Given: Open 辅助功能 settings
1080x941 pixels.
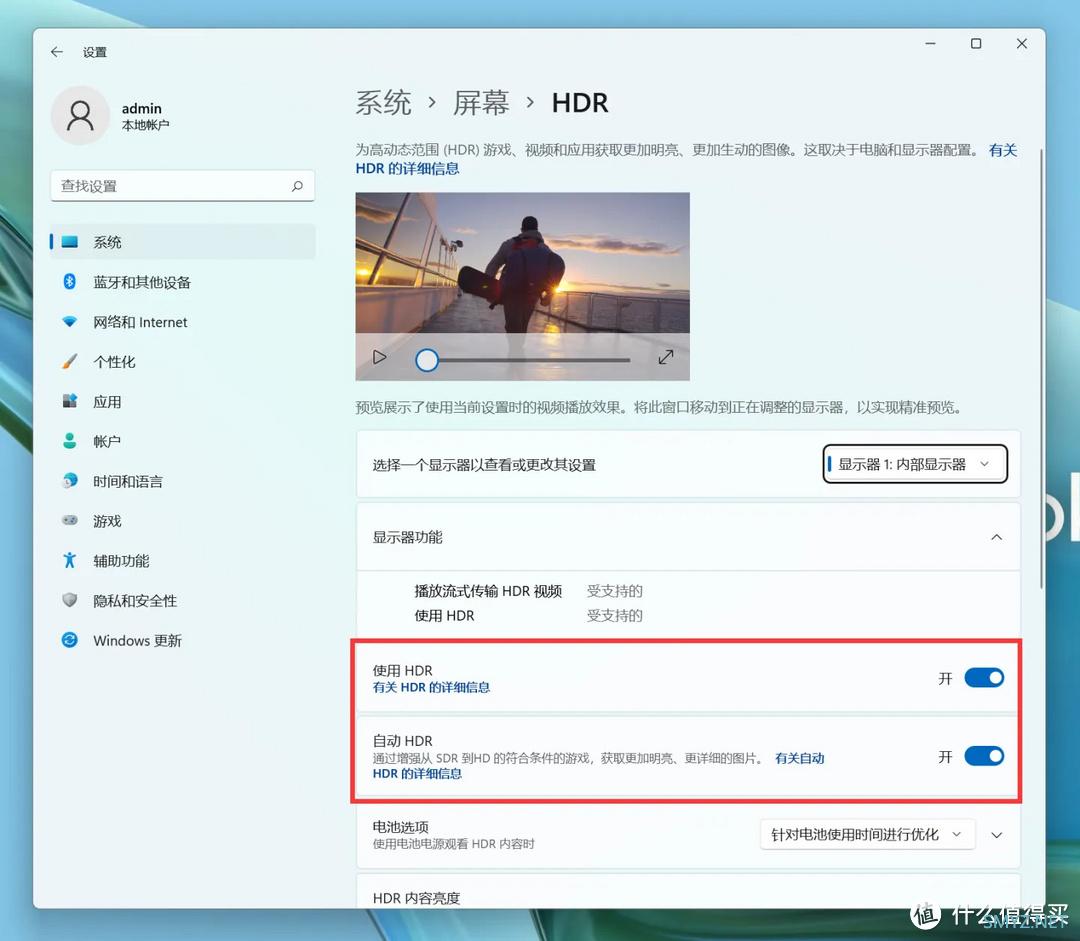Looking at the screenshot, I should (183, 561).
